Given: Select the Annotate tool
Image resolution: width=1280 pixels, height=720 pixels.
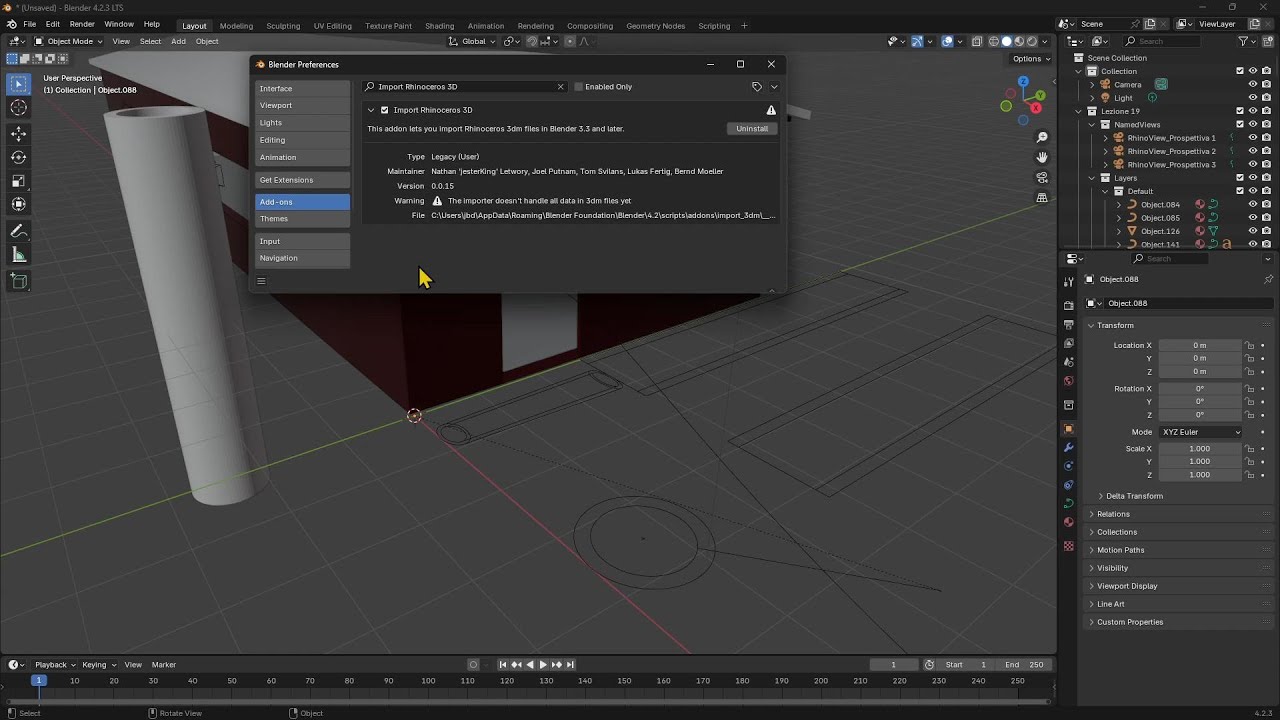Looking at the screenshot, I should [x=18, y=231].
